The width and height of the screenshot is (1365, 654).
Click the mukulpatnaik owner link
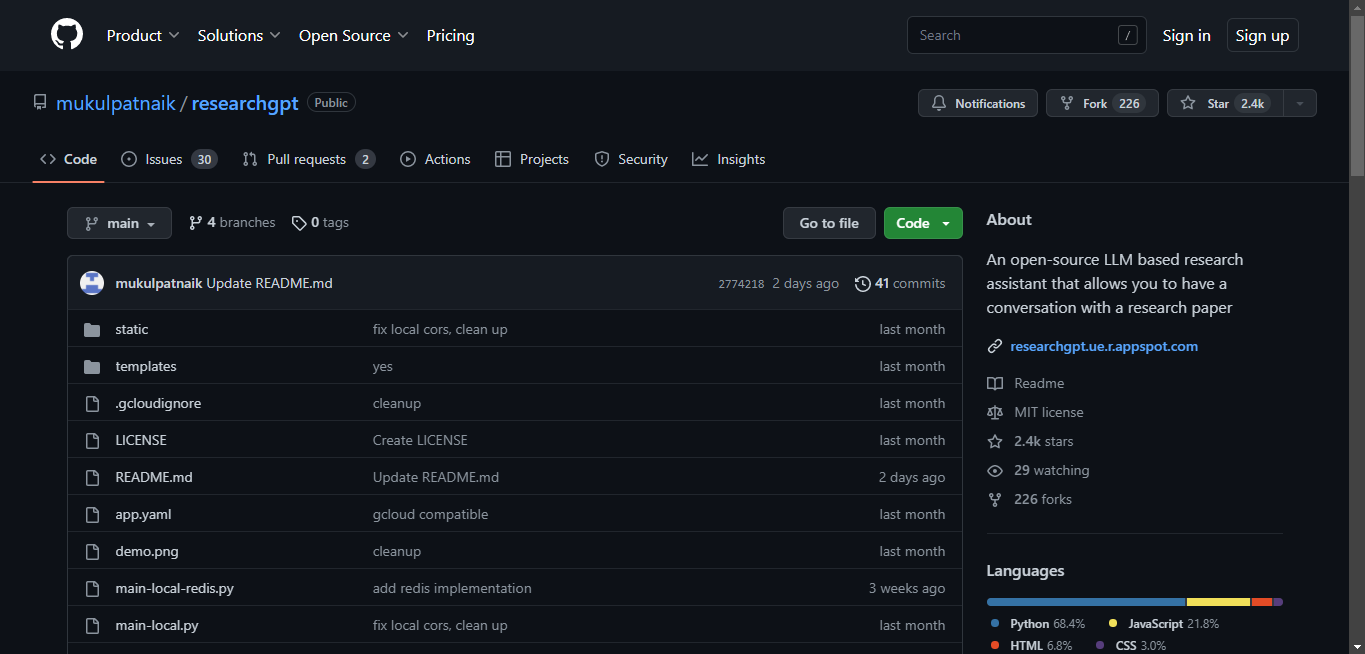tap(116, 103)
